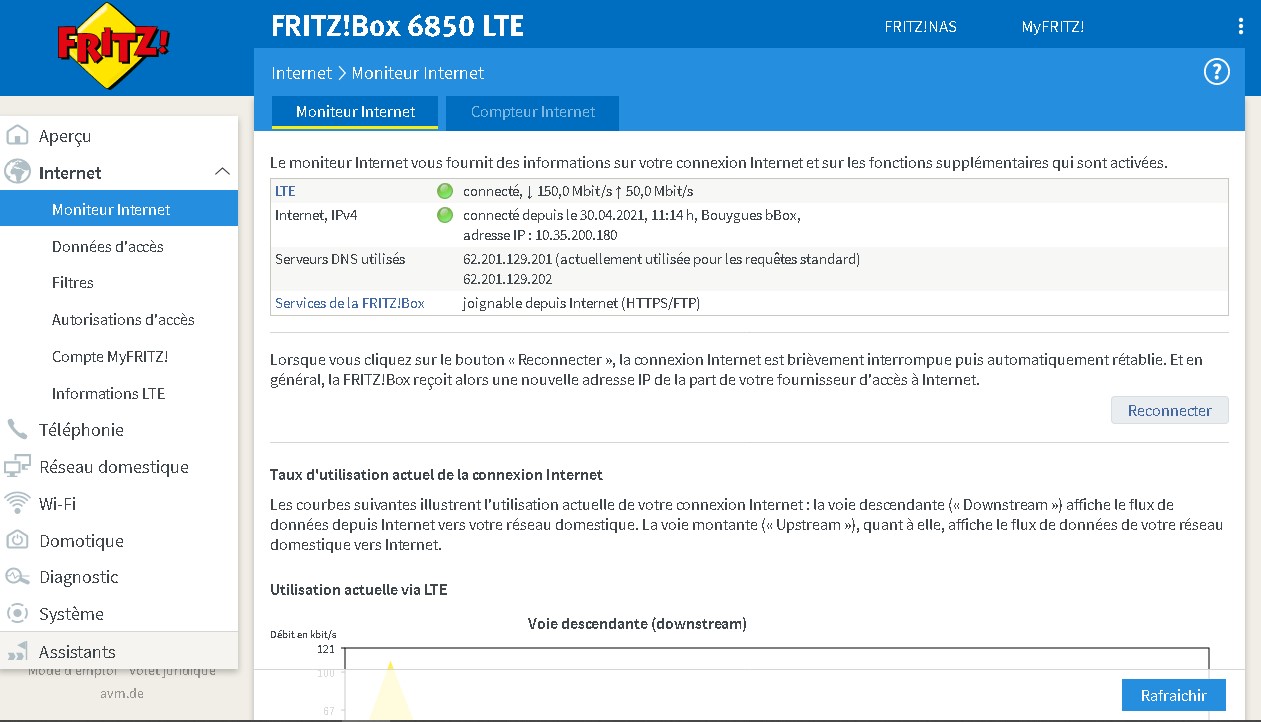Click the Internet globe icon in sidebar
Image resolution: width=1261 pixels, height=722 pixels.
pyautogui.click(x=18, y=172)
